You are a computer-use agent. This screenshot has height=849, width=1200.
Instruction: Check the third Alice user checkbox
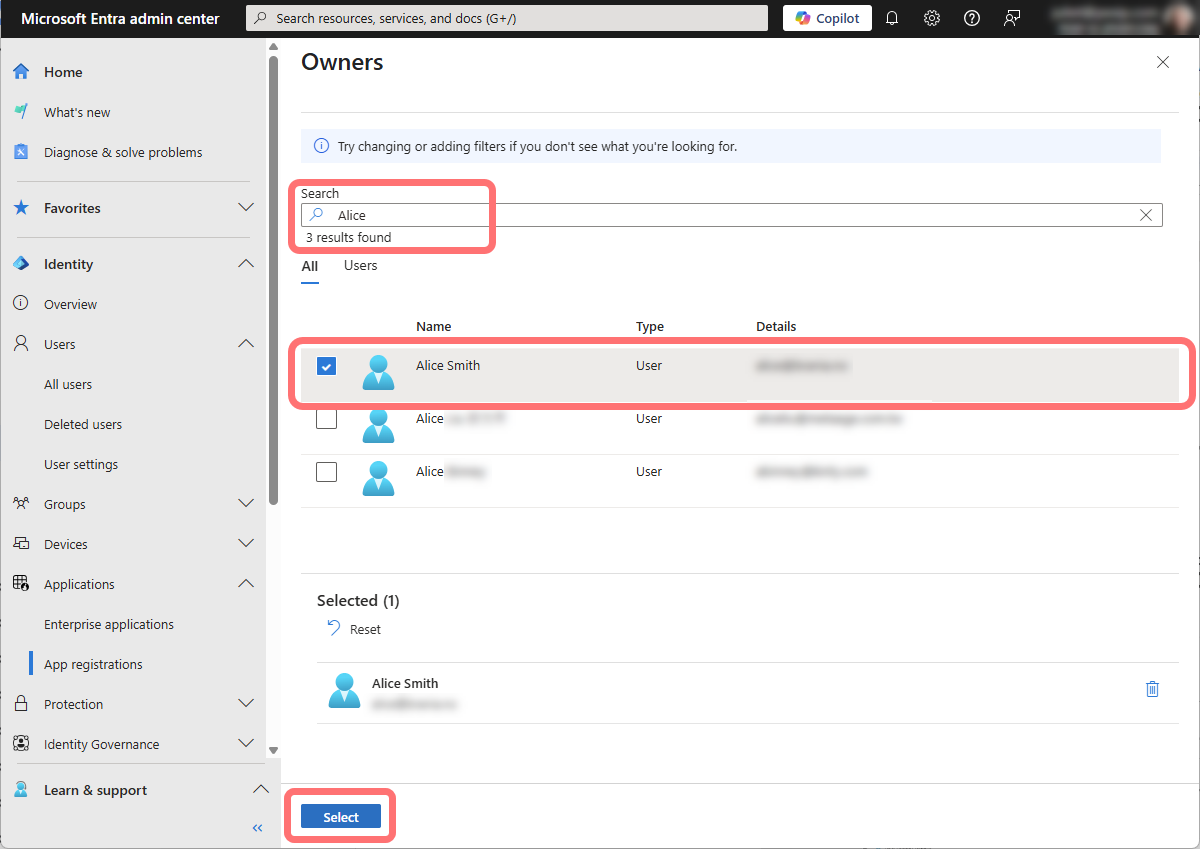coord(326,472)
